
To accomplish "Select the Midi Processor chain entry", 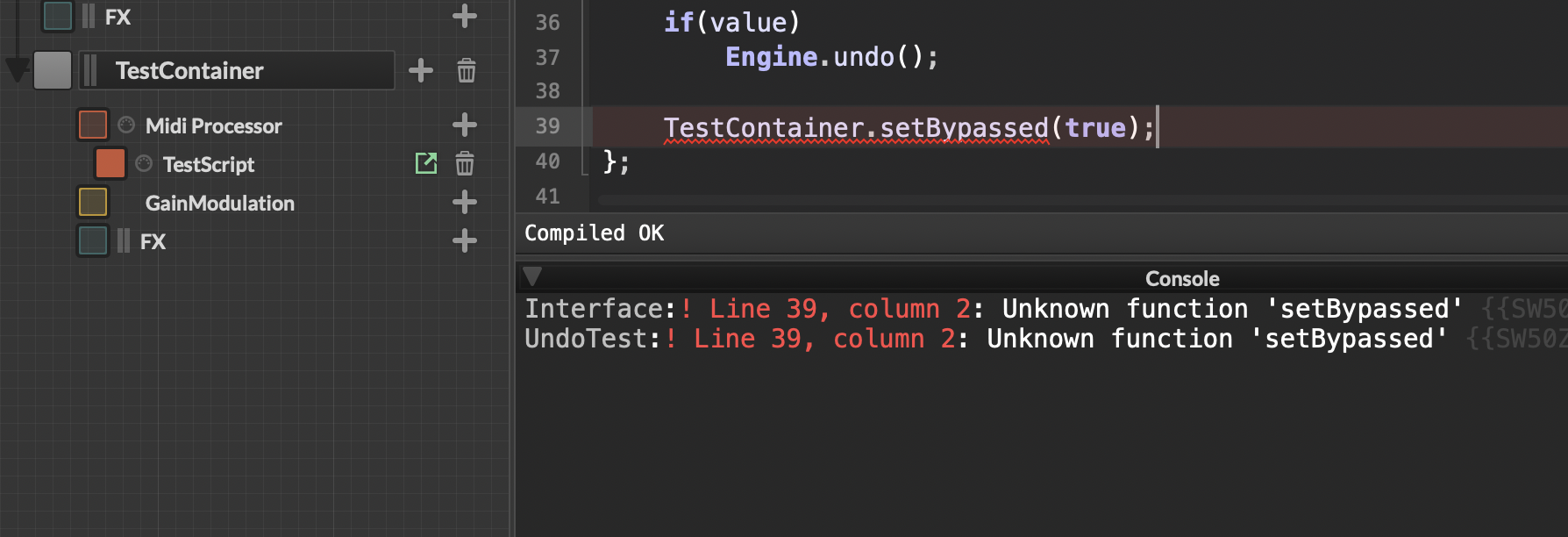I will pyautogui.click(x=213, y=125).
